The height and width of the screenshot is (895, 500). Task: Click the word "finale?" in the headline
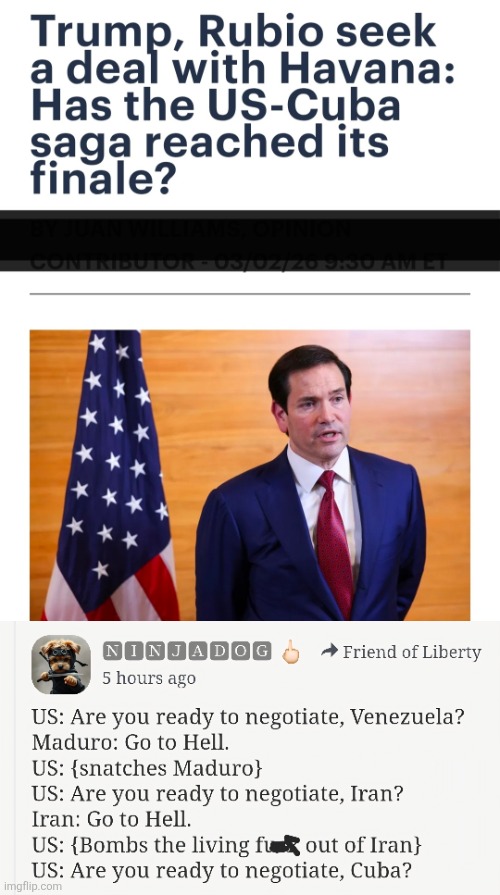tap(102, 177)
